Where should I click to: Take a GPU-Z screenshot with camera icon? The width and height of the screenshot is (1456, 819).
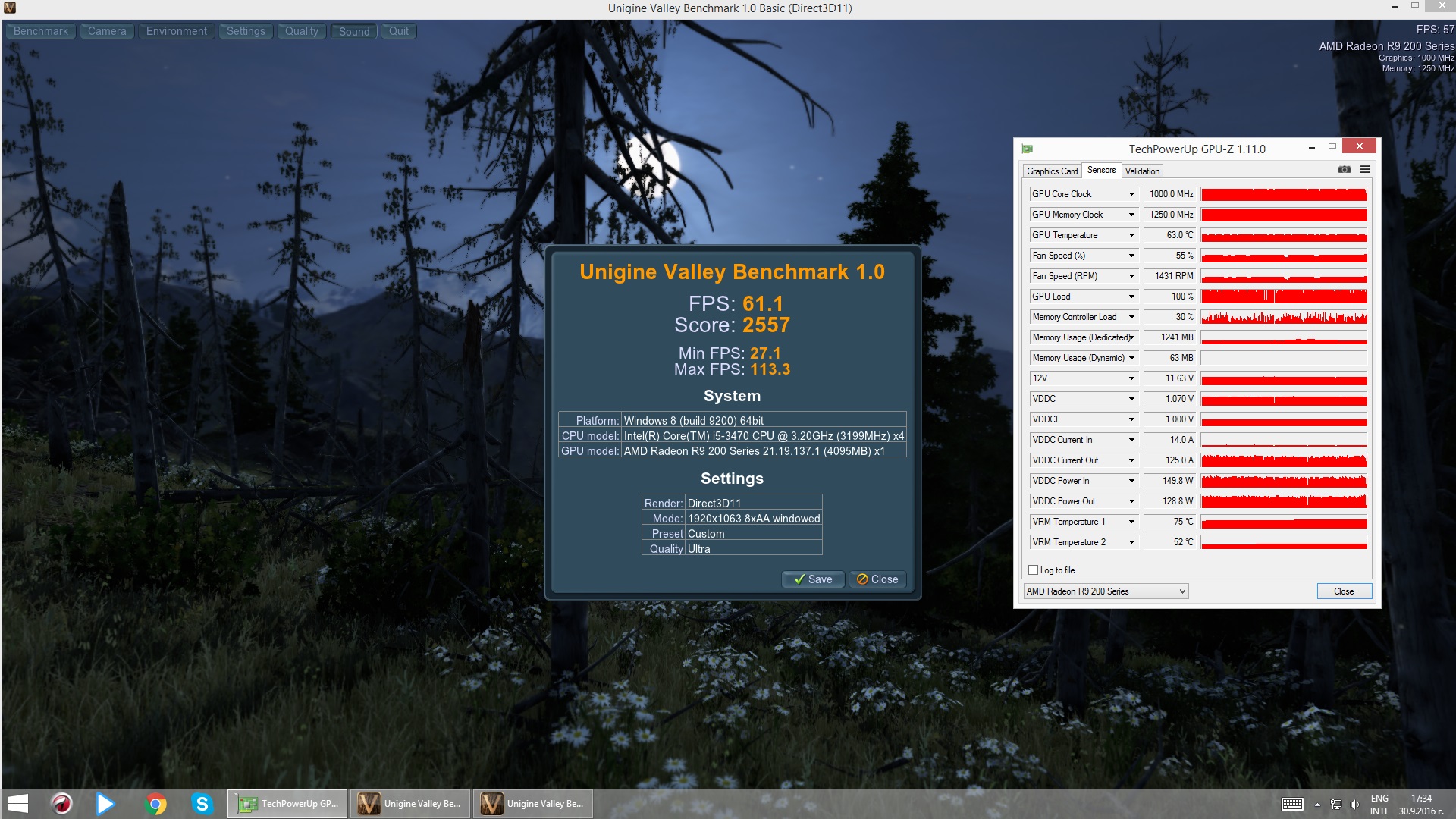pyautogui.click(x=1345, y=170)
